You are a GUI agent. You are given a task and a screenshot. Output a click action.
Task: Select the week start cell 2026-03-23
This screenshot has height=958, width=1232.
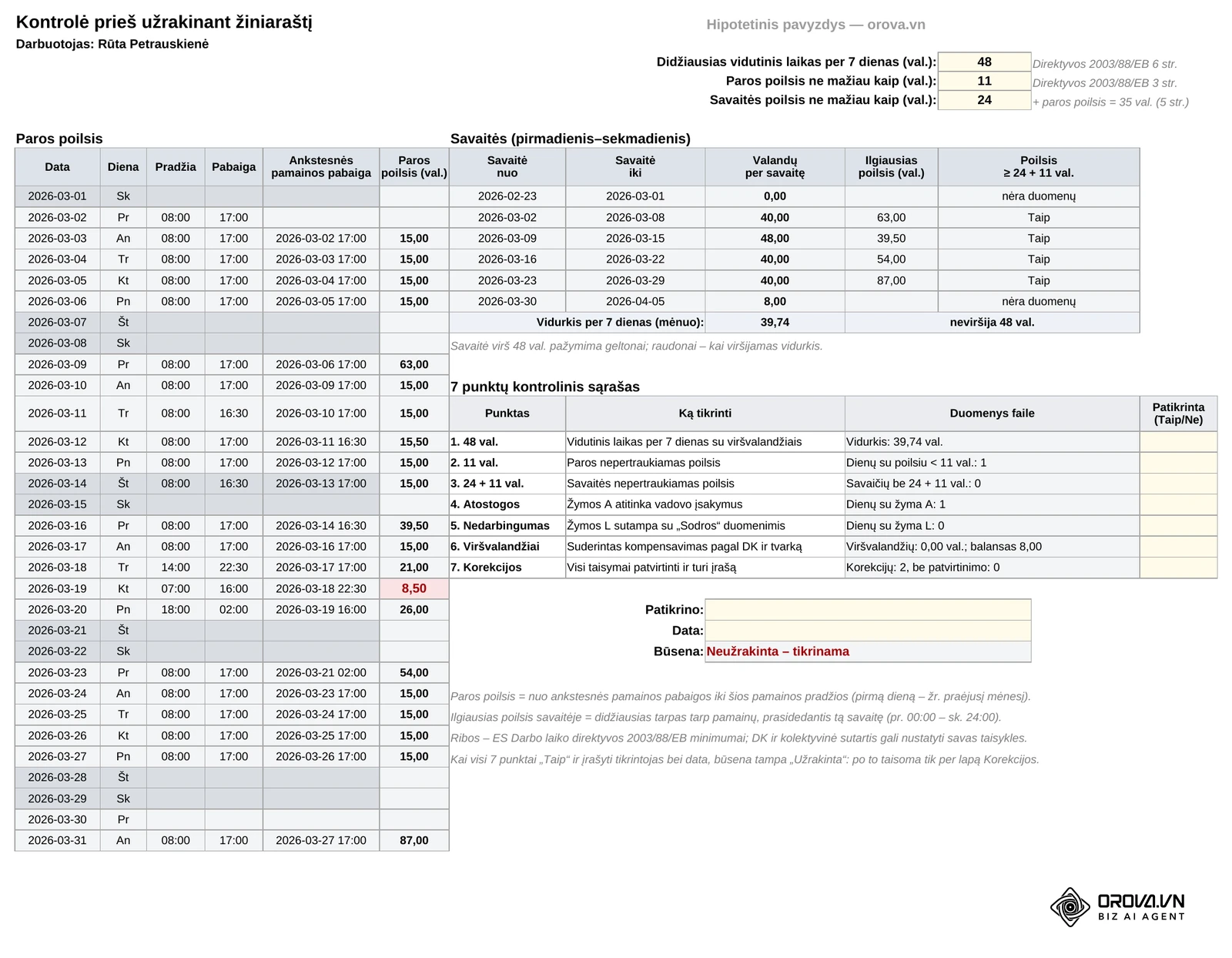[507, 280]
